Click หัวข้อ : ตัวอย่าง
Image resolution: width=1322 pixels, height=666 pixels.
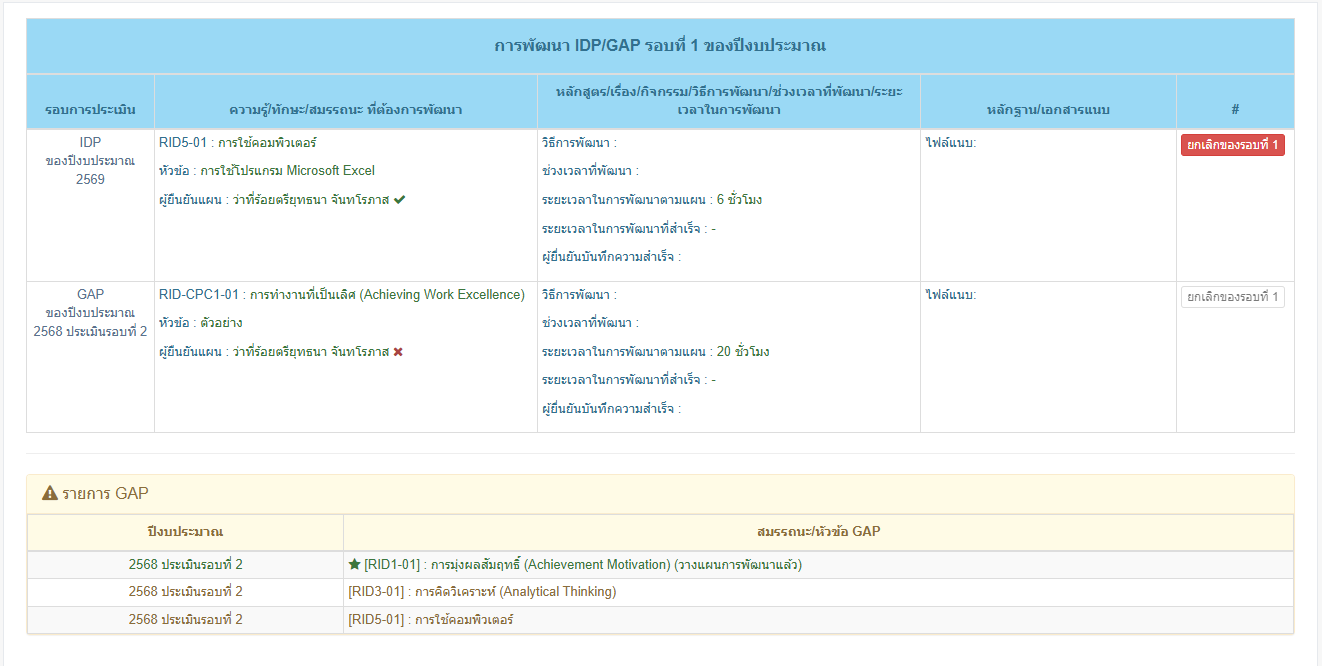pos(201,323)
